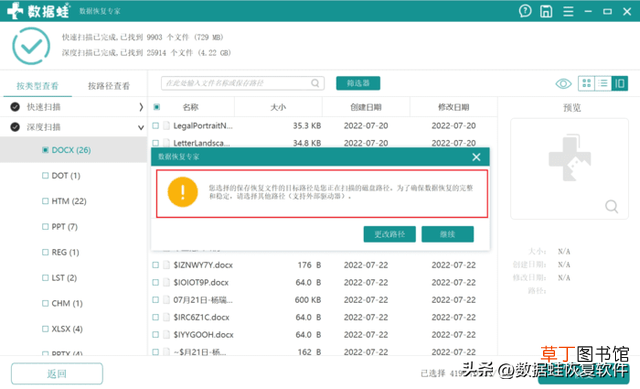
Task: Click the 600 KB size cell
Action: (x=308, y=300)
